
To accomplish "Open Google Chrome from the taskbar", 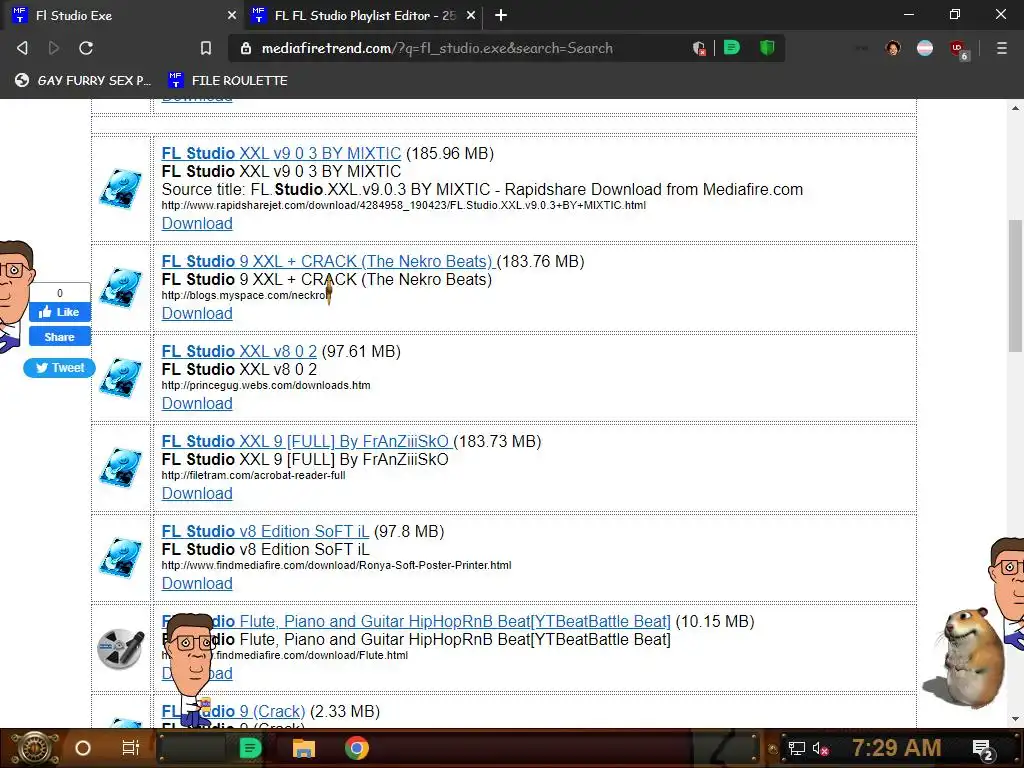I will coord(357,748).
